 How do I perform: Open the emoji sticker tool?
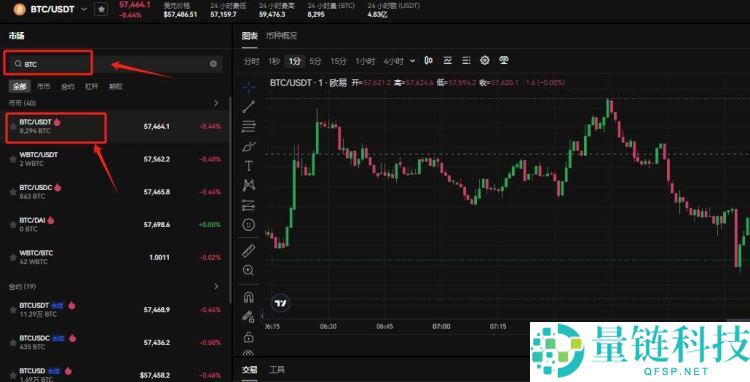(249, 224)
